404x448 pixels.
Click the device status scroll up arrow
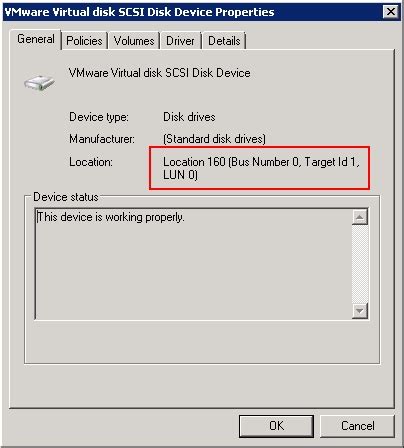point(360,217)
